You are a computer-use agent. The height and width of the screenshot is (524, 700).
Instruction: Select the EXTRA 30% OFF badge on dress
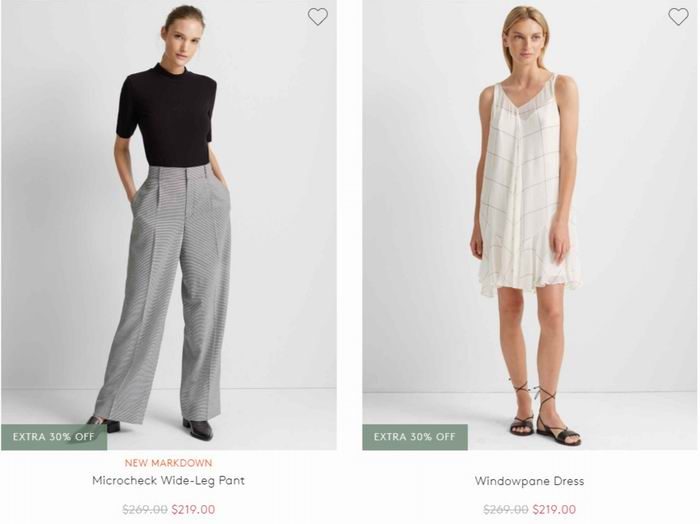(415, 437)
